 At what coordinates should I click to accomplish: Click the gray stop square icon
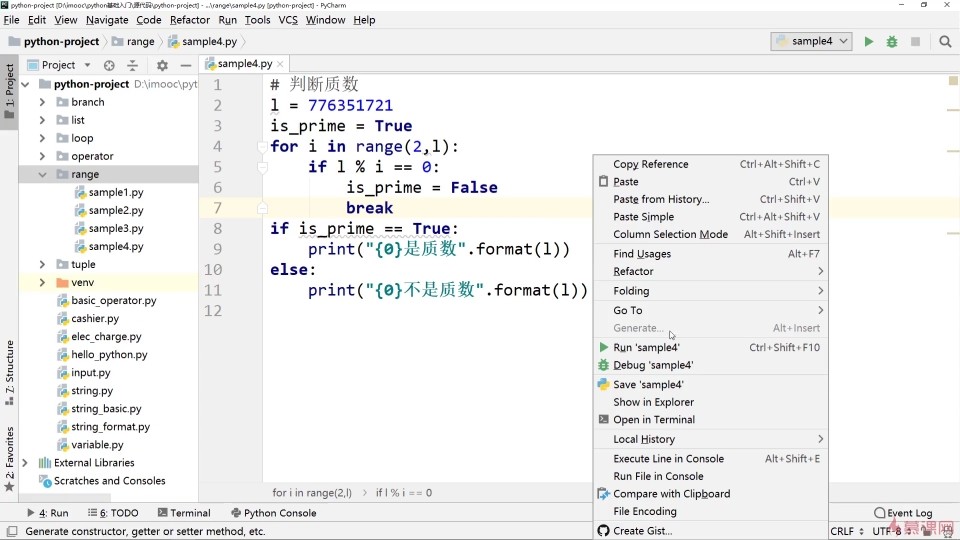pos(915,42)
